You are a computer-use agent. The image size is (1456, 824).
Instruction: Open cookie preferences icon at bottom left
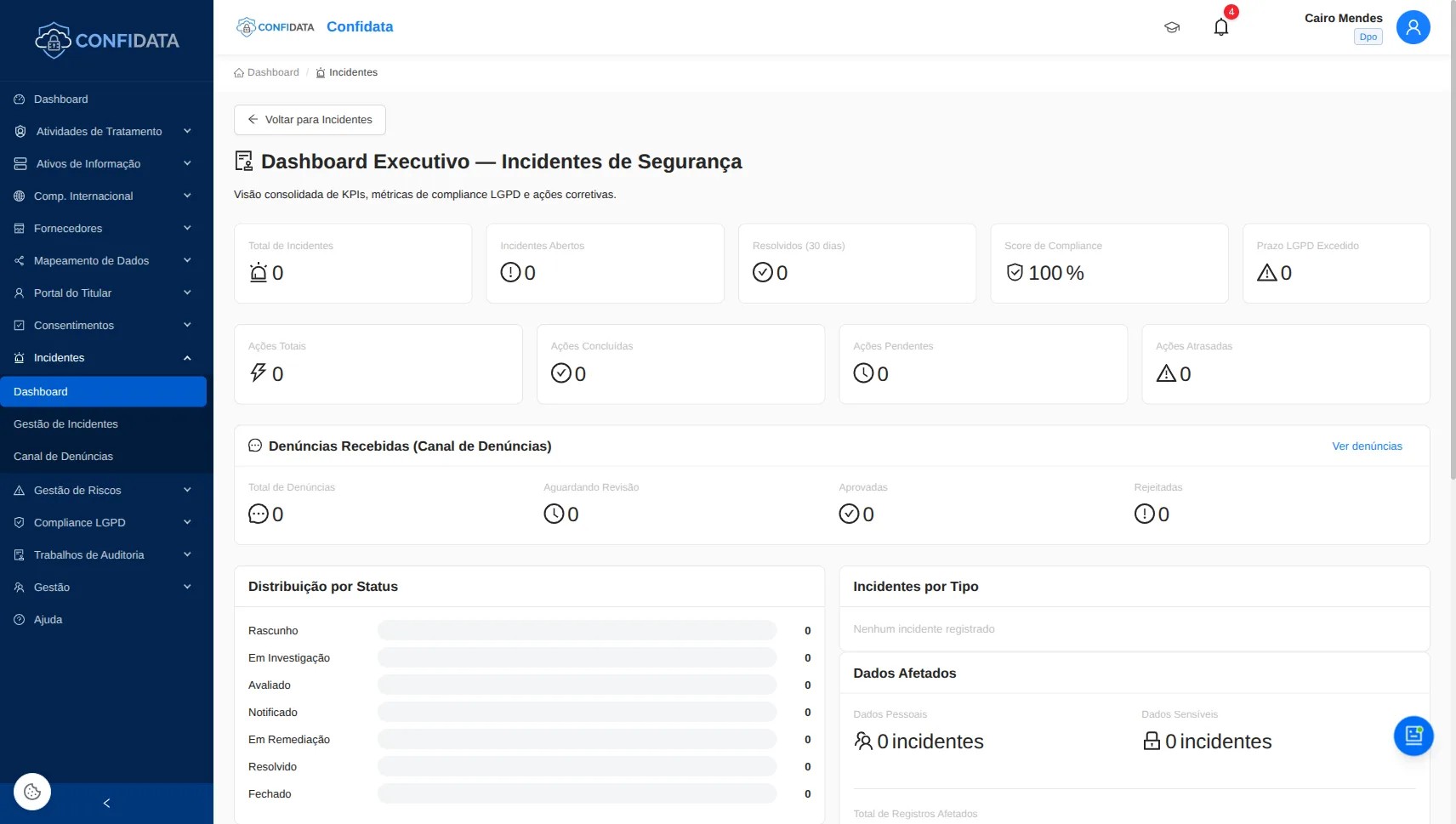[31, 791]
